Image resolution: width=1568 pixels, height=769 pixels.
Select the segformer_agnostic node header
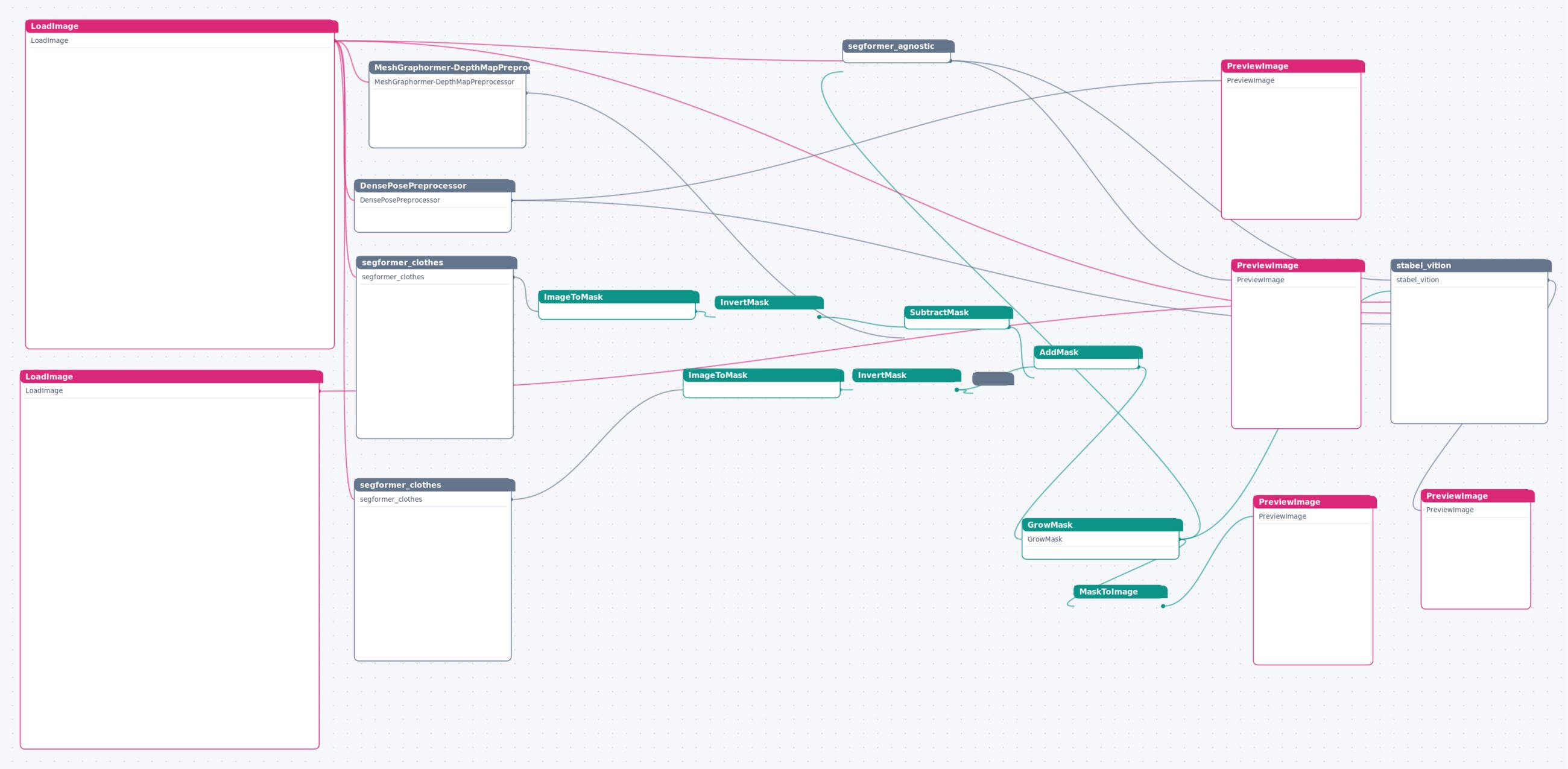[898, 46]
